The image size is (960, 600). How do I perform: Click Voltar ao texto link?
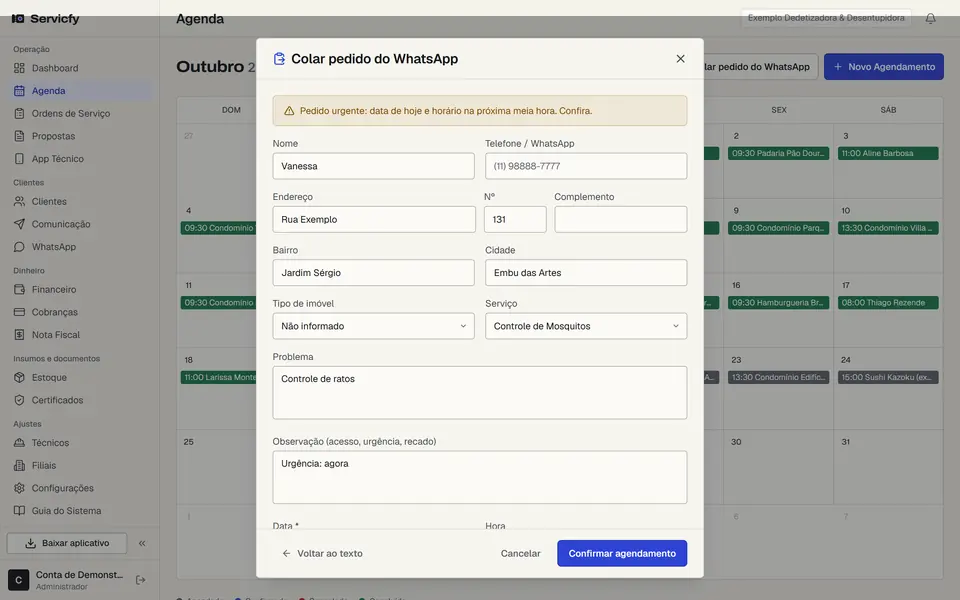click(322, 553)
